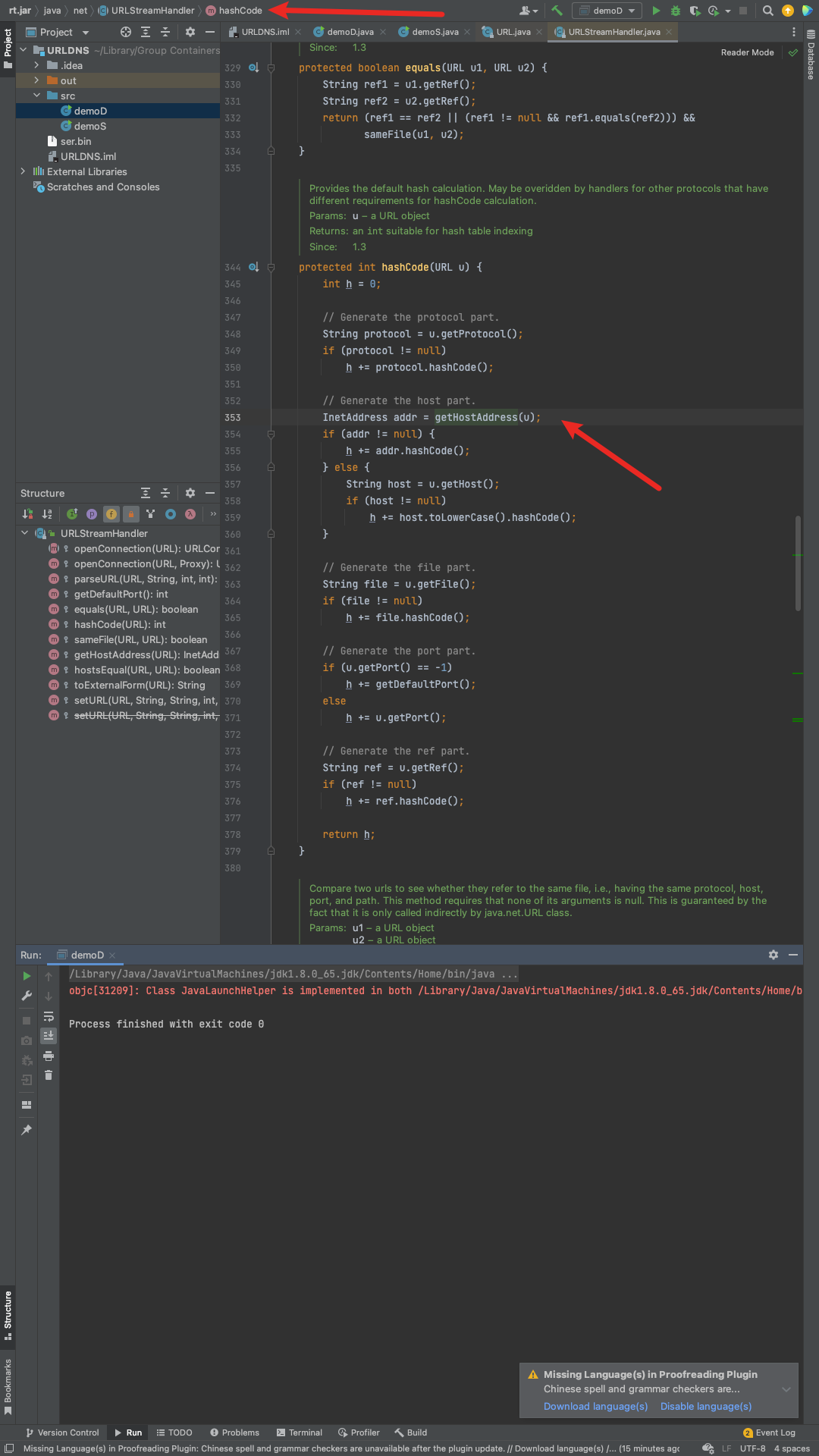
Task: Hide the Project tool window
Action: pyautogui.click(x=210, y=32)
